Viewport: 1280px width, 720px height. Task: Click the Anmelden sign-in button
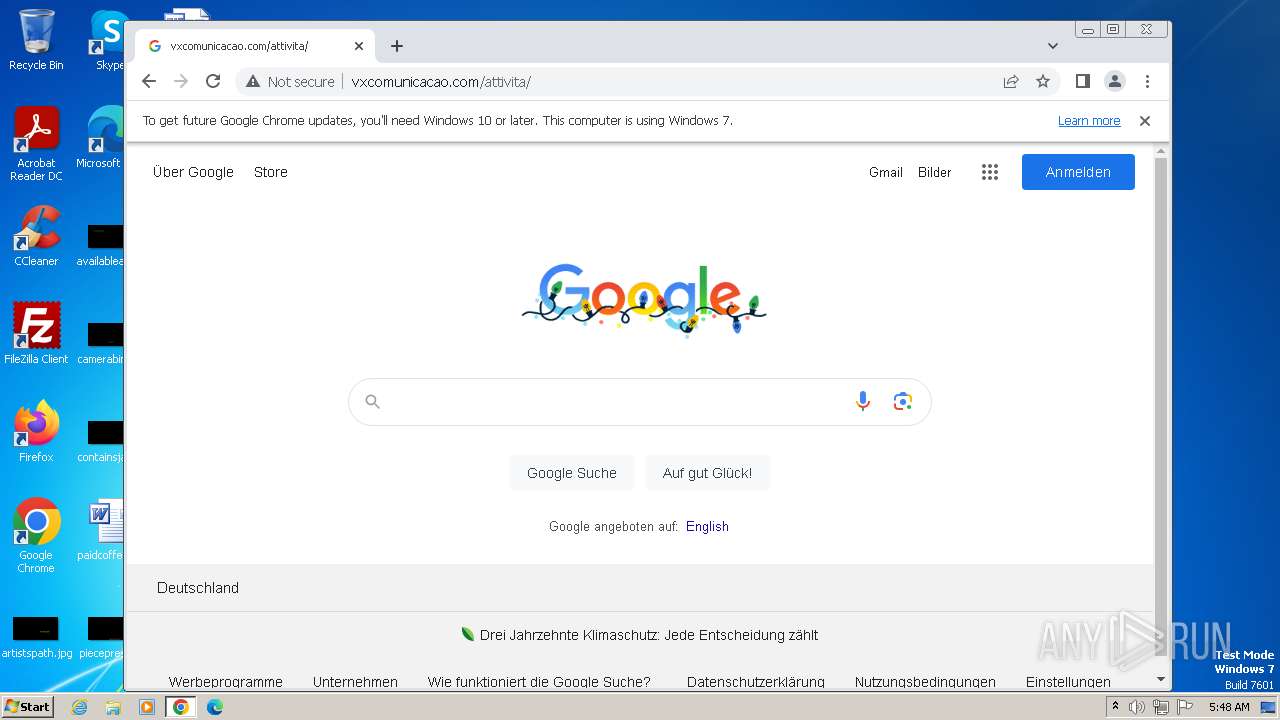[1078, 172]
